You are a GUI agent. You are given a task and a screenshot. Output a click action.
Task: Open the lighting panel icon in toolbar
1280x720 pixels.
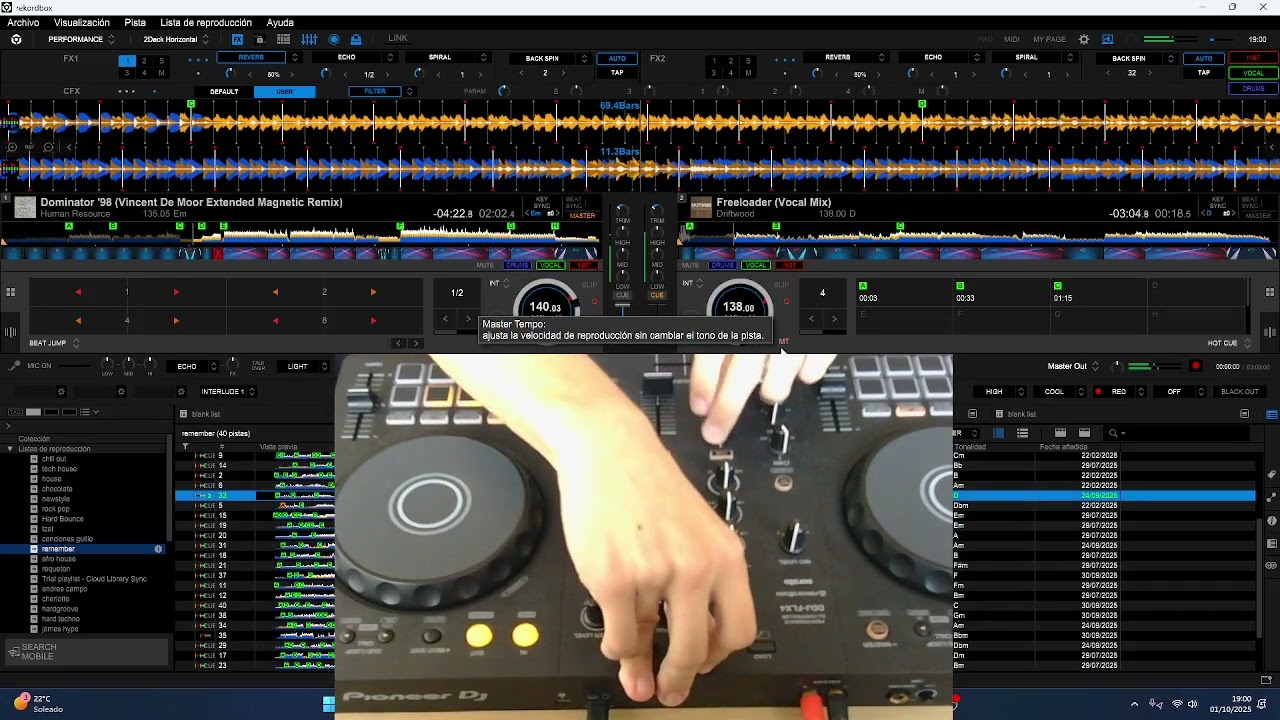(356, 39)
